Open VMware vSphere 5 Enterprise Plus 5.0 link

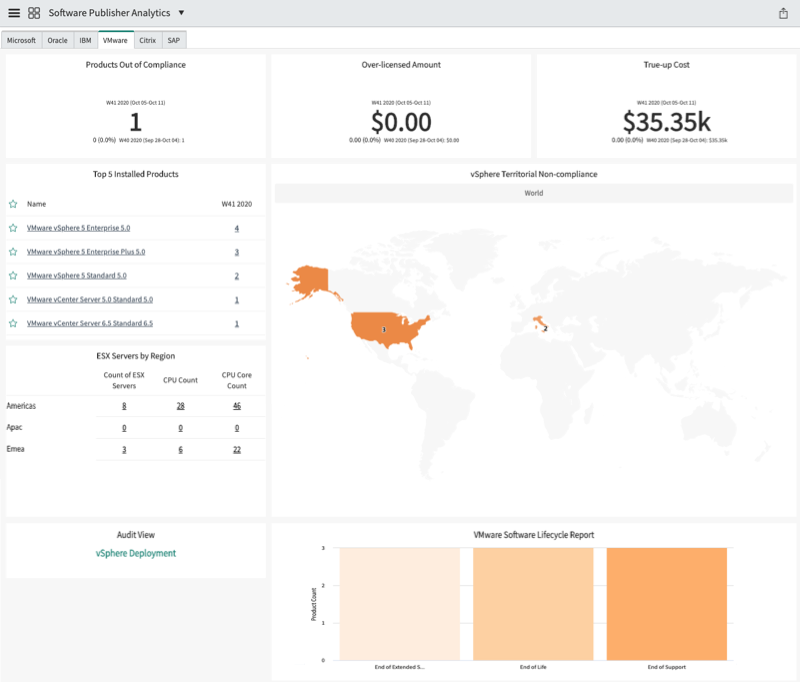[86, 252]
